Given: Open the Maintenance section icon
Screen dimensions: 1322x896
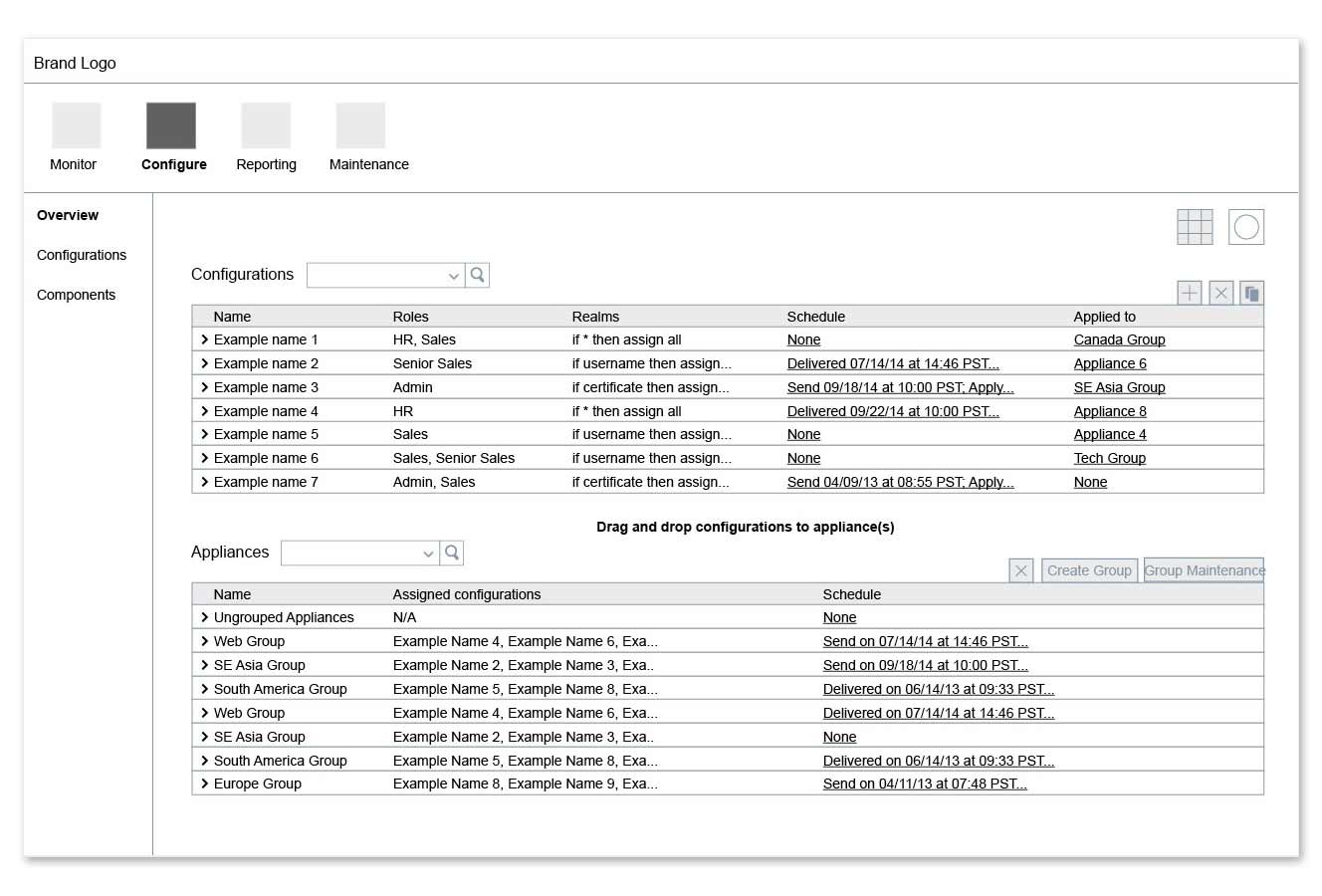Looking at the screenshot, I should point(360,125).
